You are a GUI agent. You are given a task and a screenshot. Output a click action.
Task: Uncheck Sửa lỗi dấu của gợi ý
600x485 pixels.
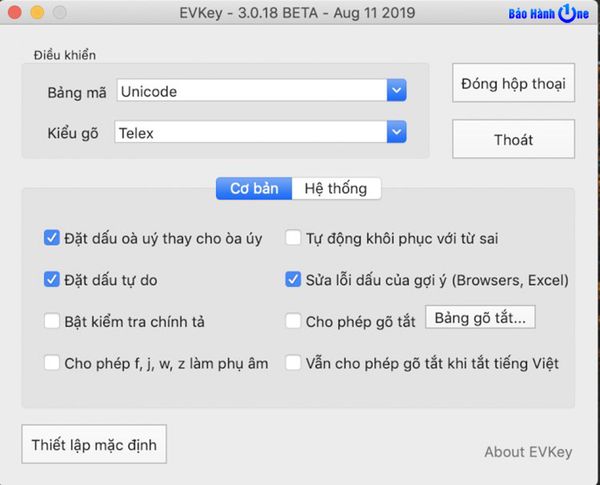click(x=293, y=280)
